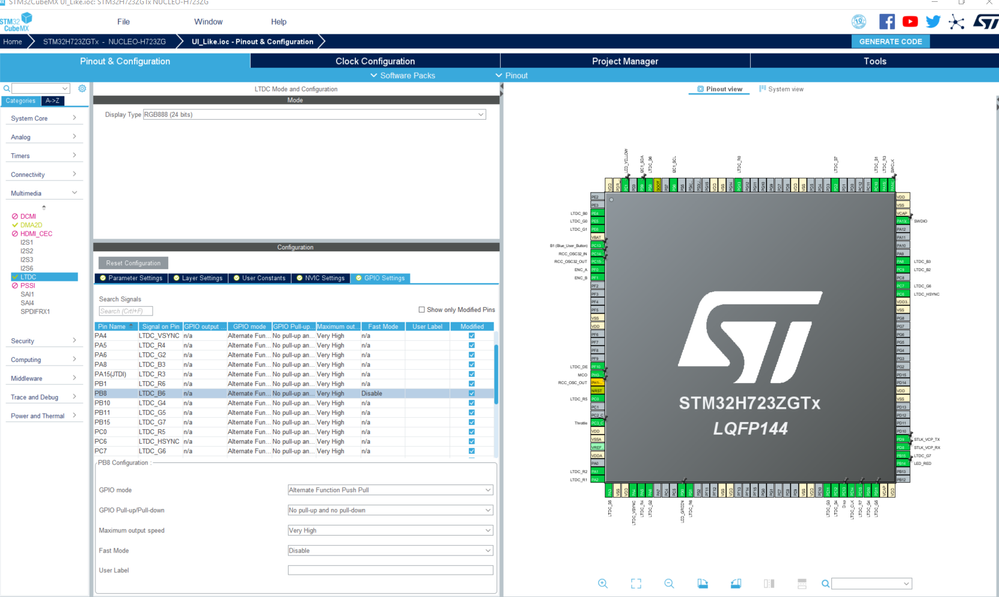Open the Window menu
This screenshot has width=999, height=597.
[x=208, y=22]
